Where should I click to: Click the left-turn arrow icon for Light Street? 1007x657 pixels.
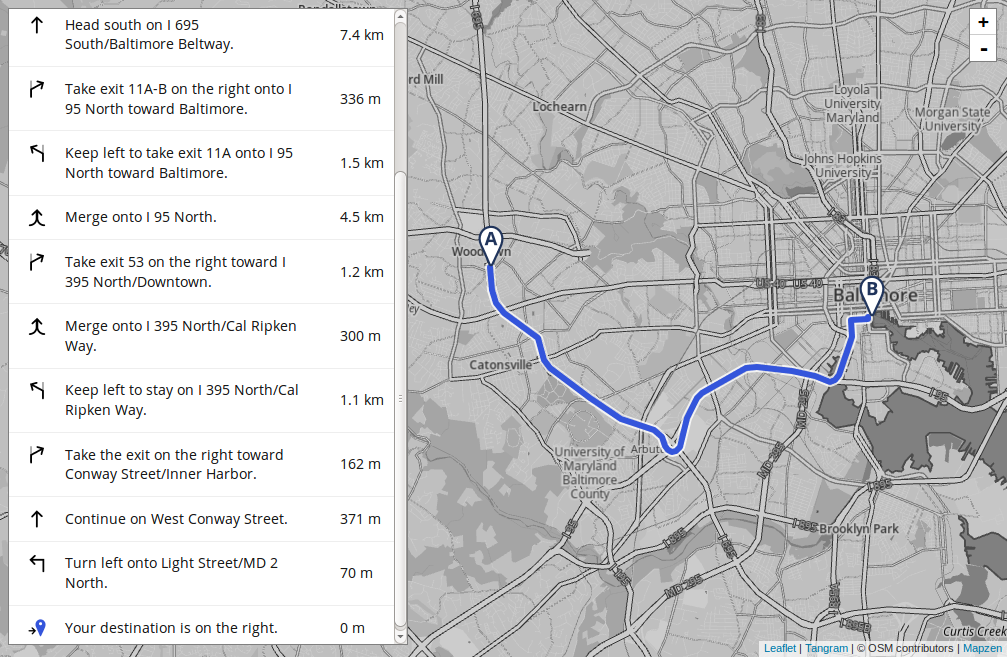point(37,563)
